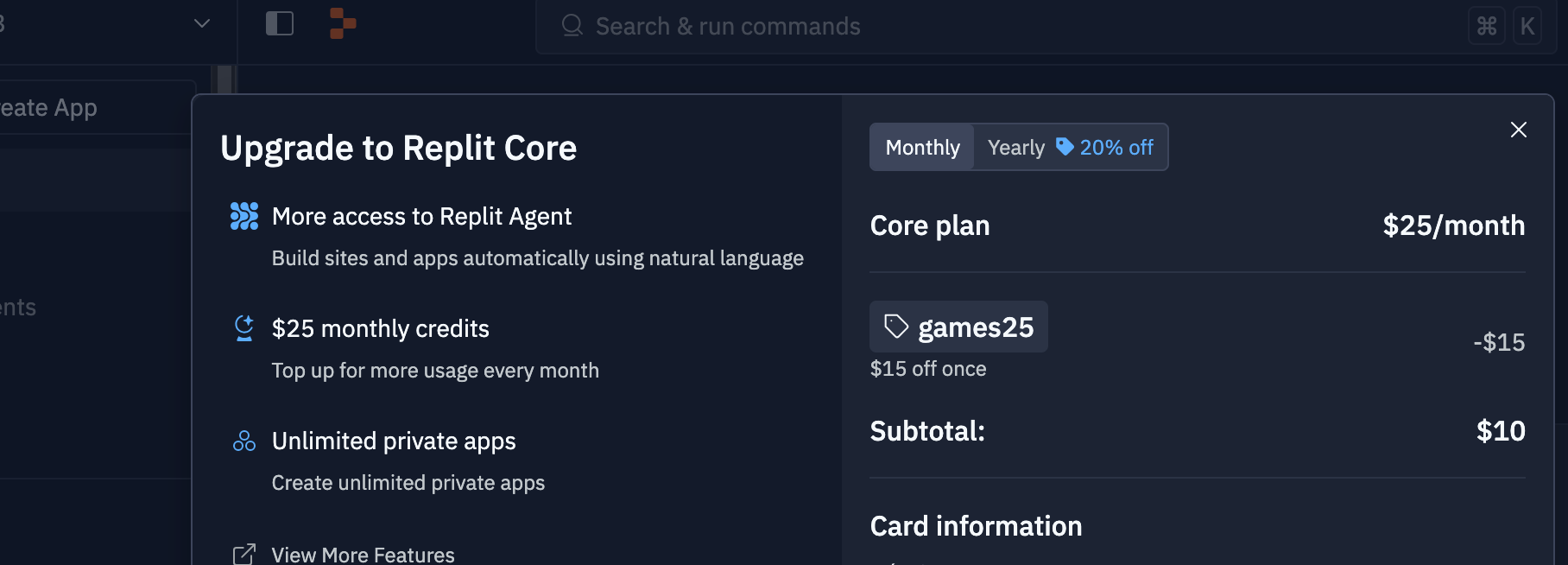Screen dimensions: 1568x565
Task: Click the Replit logo in the top toolbar
Action: tap(342, 25)
